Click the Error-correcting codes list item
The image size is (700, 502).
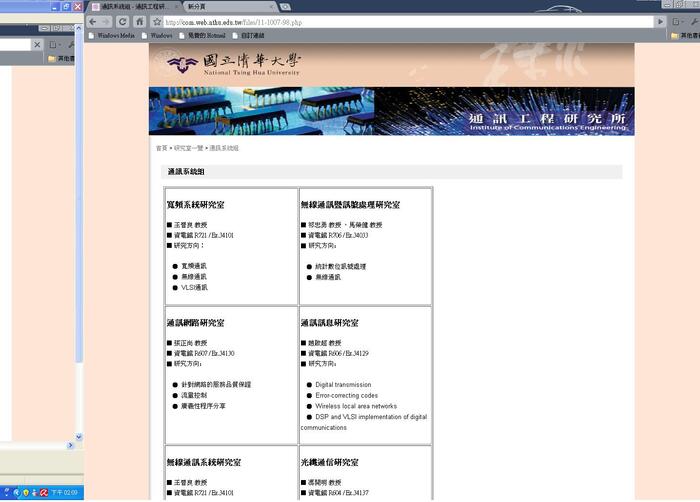[x=346, y=395]
